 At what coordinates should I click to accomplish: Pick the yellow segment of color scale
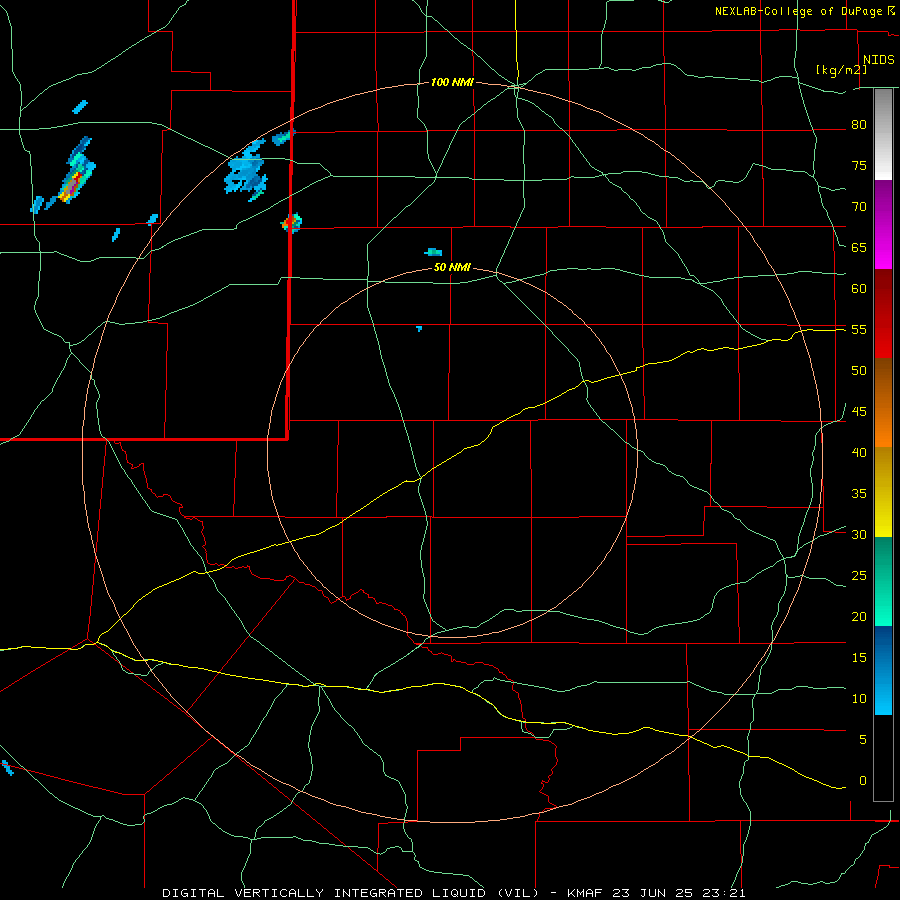coord(883,492)
